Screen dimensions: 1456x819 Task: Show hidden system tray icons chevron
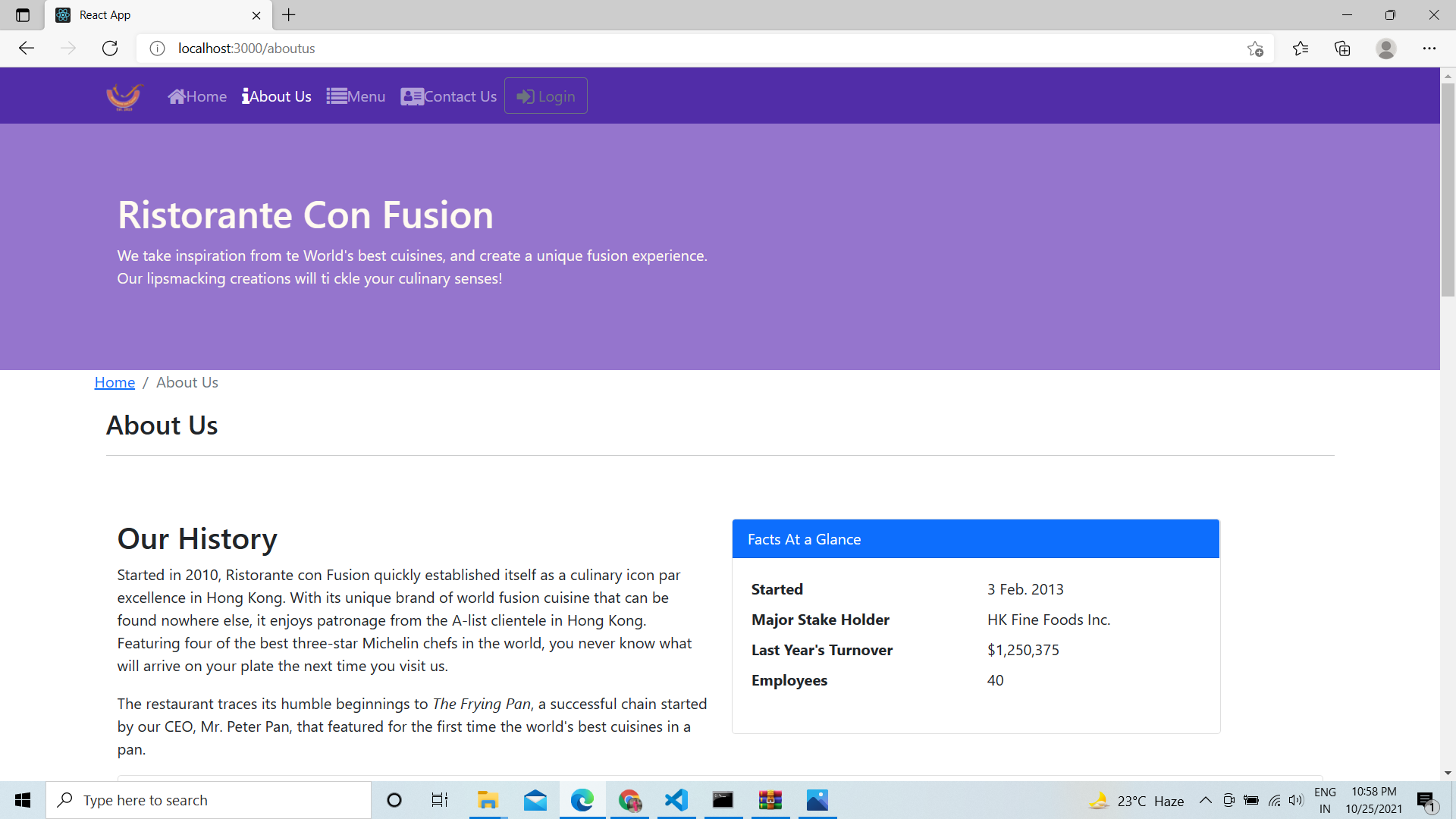(x=1205, y=800)
